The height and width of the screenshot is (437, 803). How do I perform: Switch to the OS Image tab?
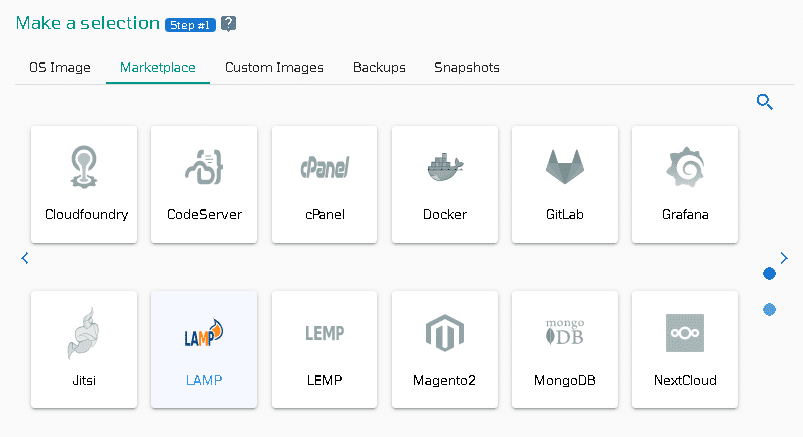pos(60,68)
